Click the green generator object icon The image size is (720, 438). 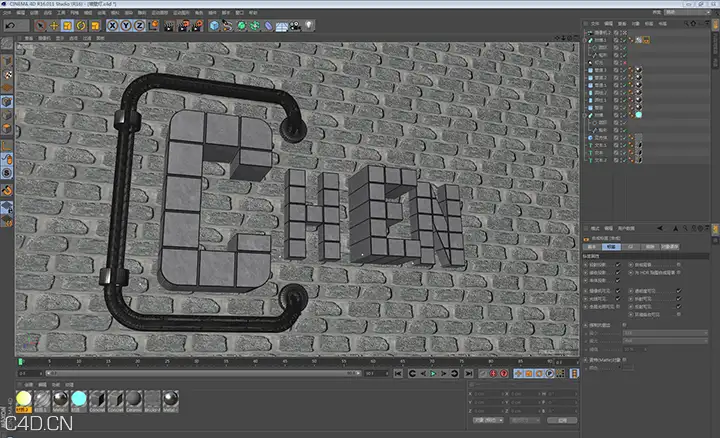241,26
